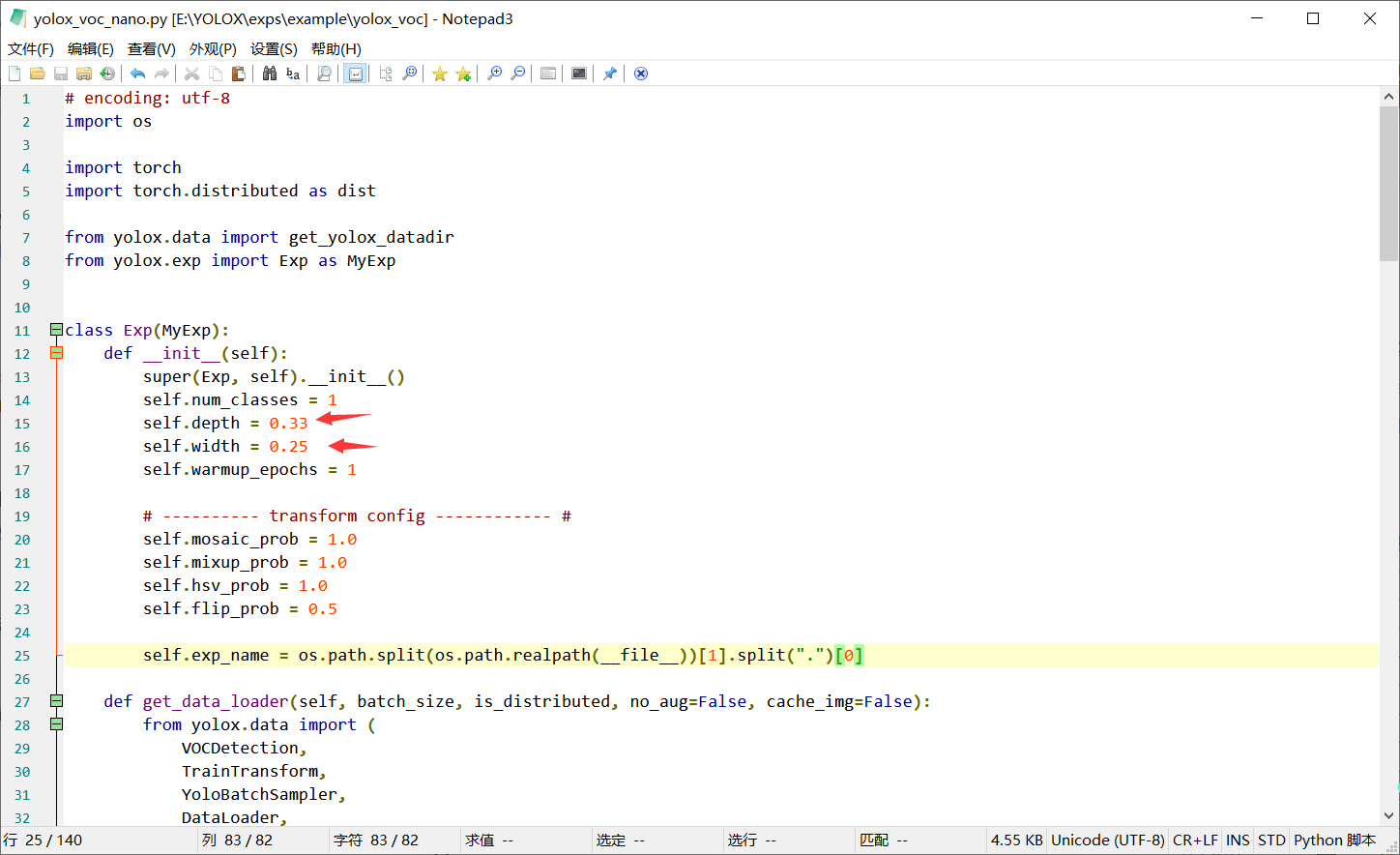Click the magnifier-over-page toolbar icon

(325, 74)
